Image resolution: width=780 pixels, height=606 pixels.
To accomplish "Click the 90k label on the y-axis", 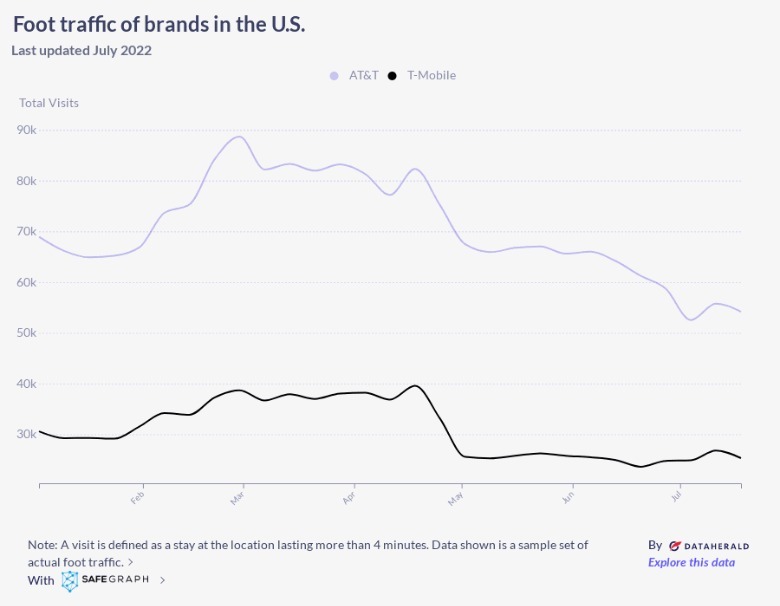I will (x=27, y=130).
